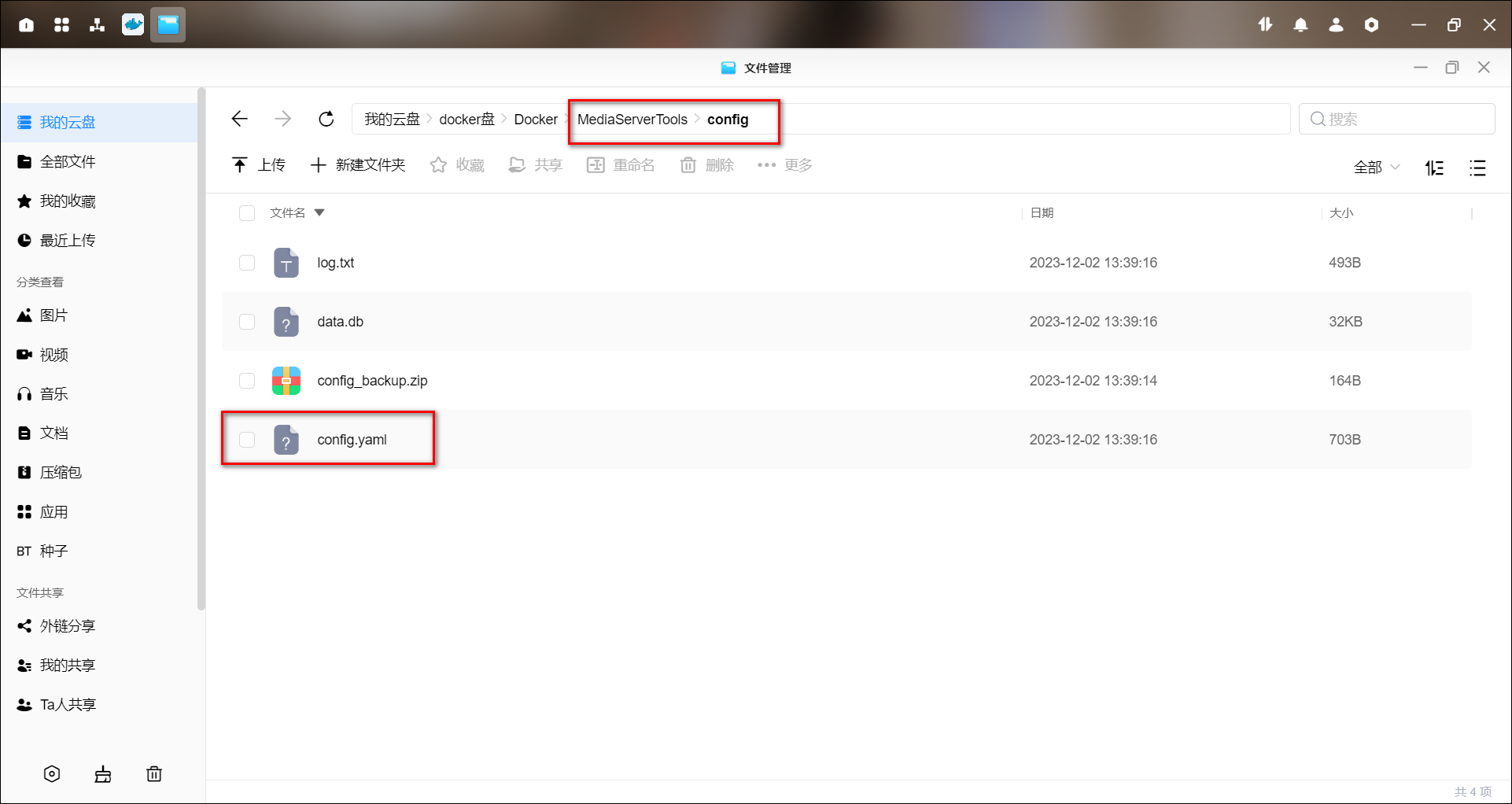Open the 全部 filter dropdown
Image resolution: width=1512 pixels, height=804 pixels.
click(1376, 167)
